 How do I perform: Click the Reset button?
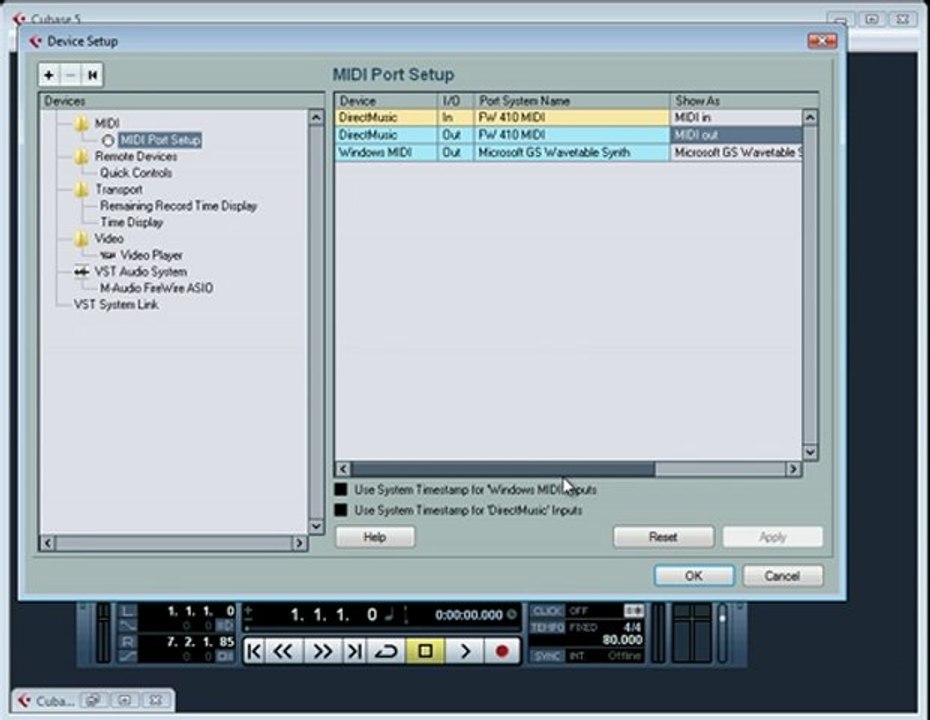point(663,537)
